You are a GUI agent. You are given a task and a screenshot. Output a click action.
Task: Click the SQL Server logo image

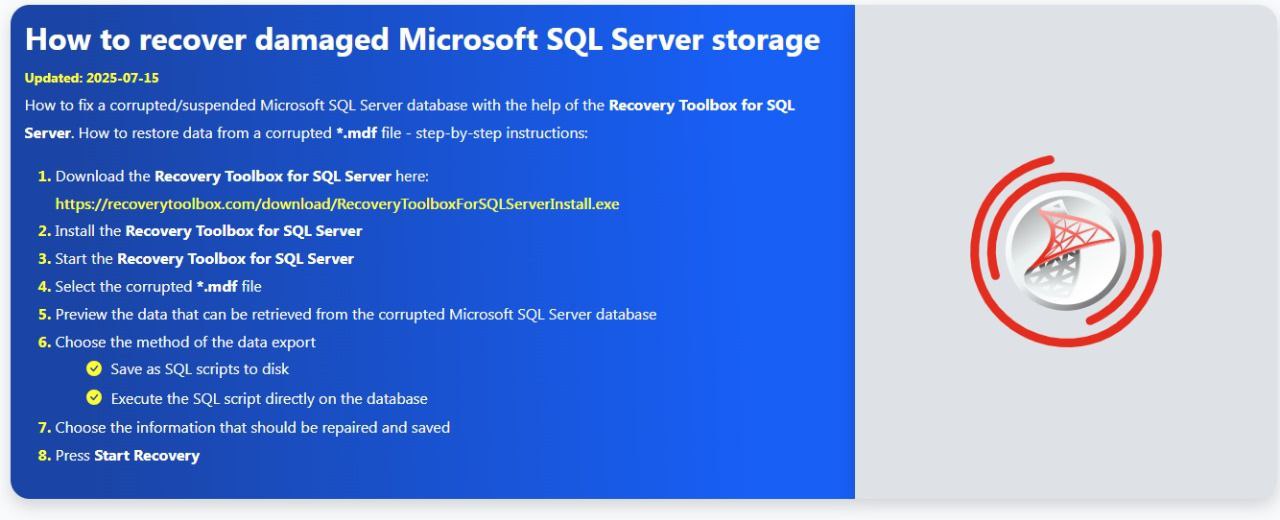(1066, 251)
